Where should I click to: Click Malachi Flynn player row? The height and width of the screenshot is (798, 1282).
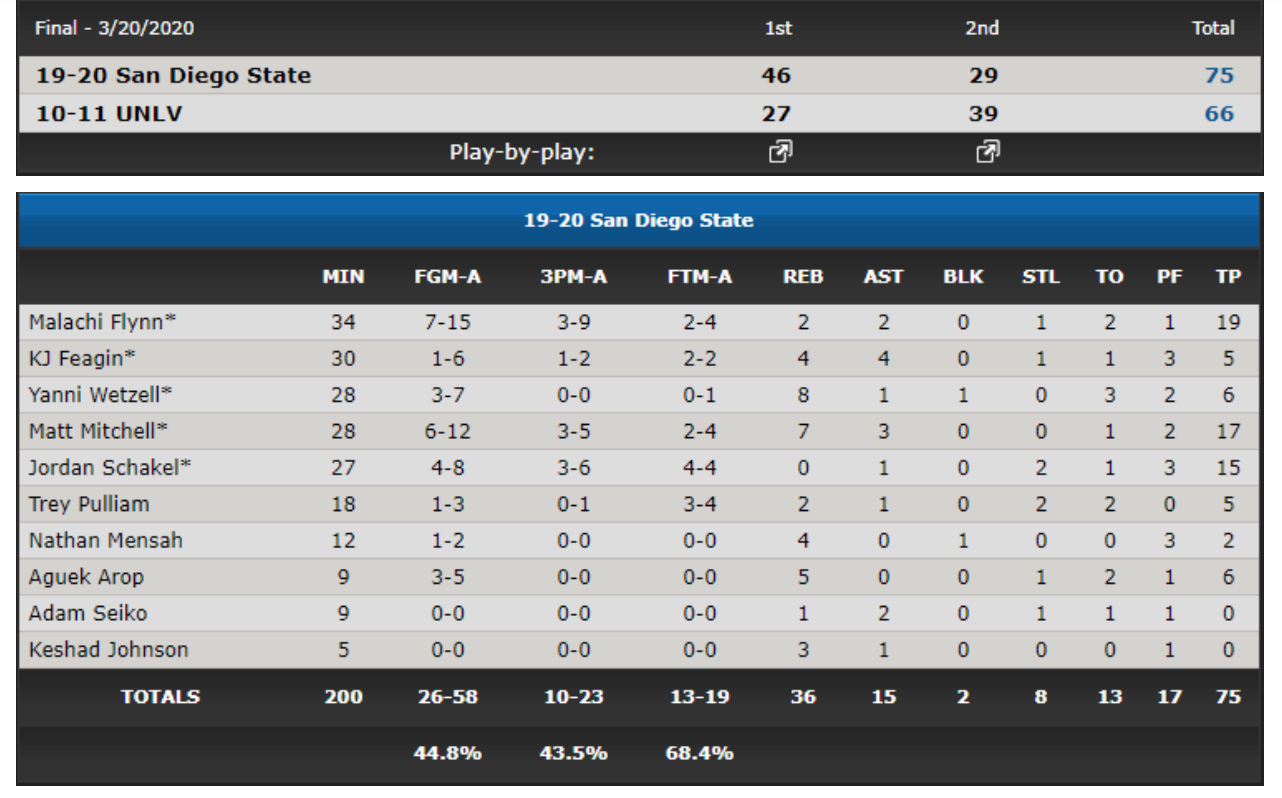[638, 322]
